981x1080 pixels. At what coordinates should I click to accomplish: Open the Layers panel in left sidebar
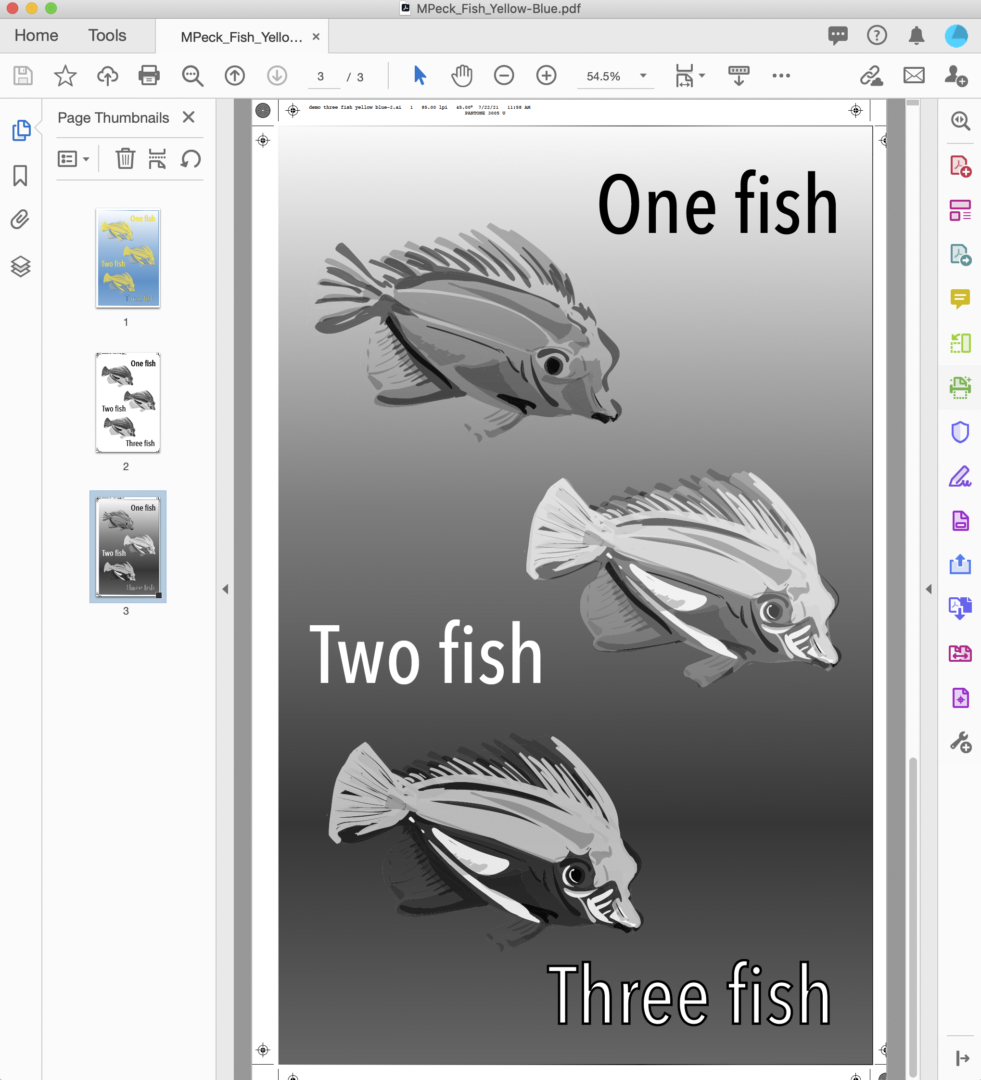pyautogui.click(x=22, y=266)
